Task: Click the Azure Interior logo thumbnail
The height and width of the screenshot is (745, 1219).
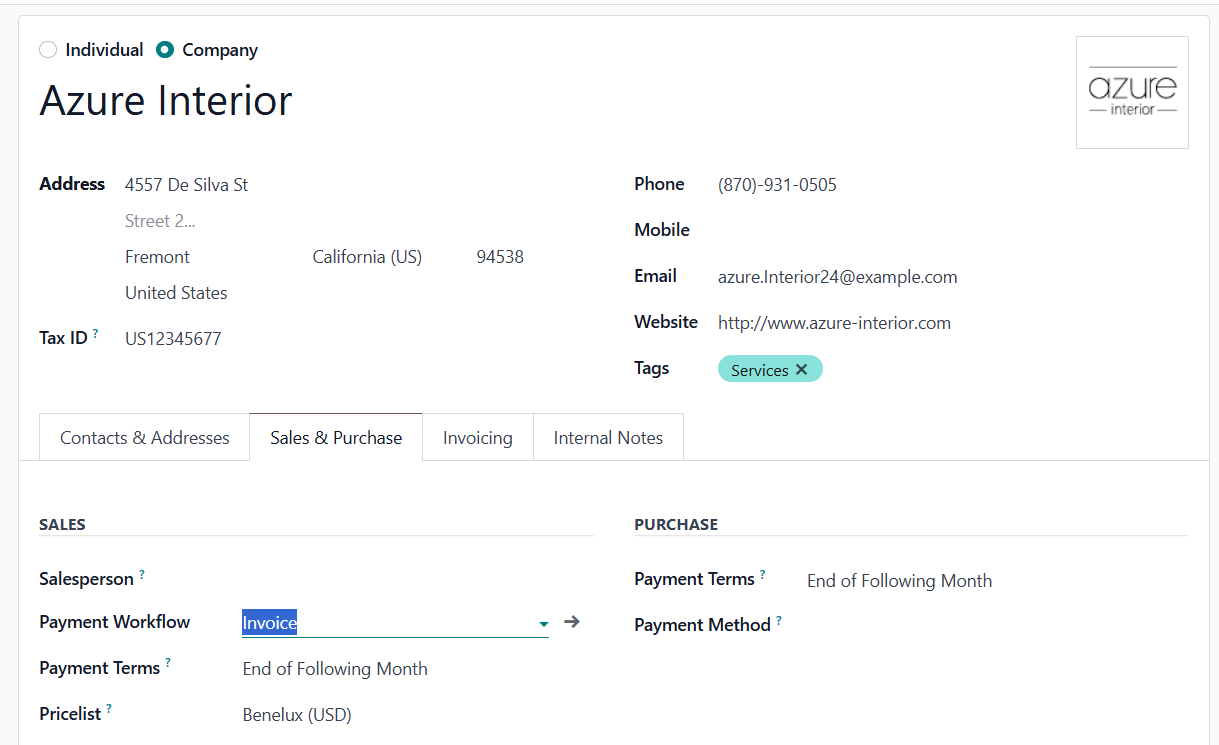Action: point(1131,92)
